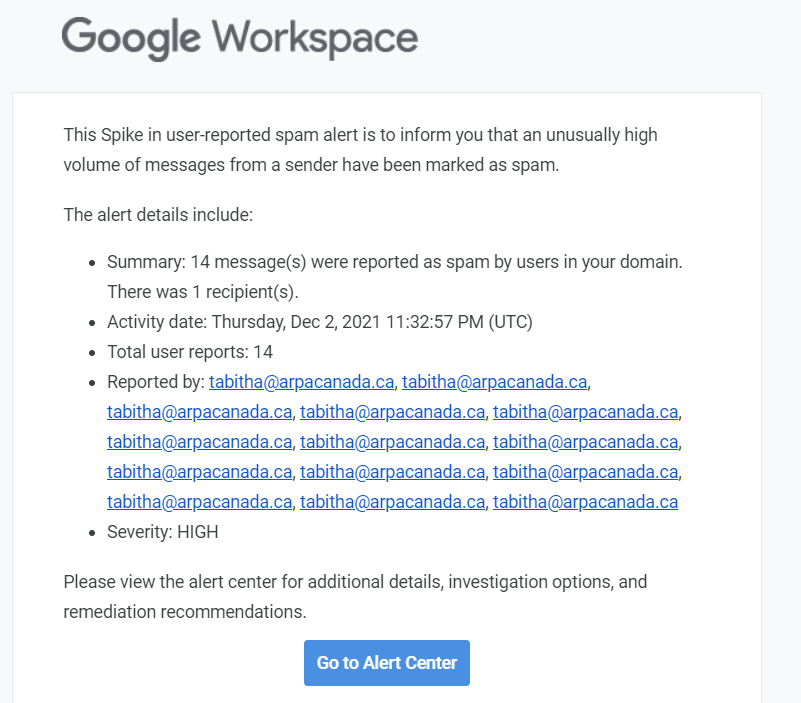
Task: Click the middle email link in the last reporter row
Action: 392,502
